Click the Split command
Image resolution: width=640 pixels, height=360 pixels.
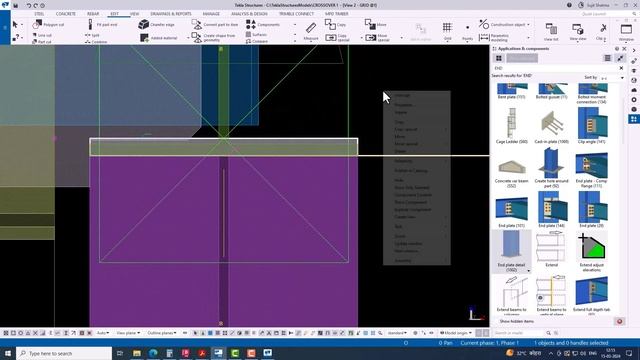click(x=92, y=35)
